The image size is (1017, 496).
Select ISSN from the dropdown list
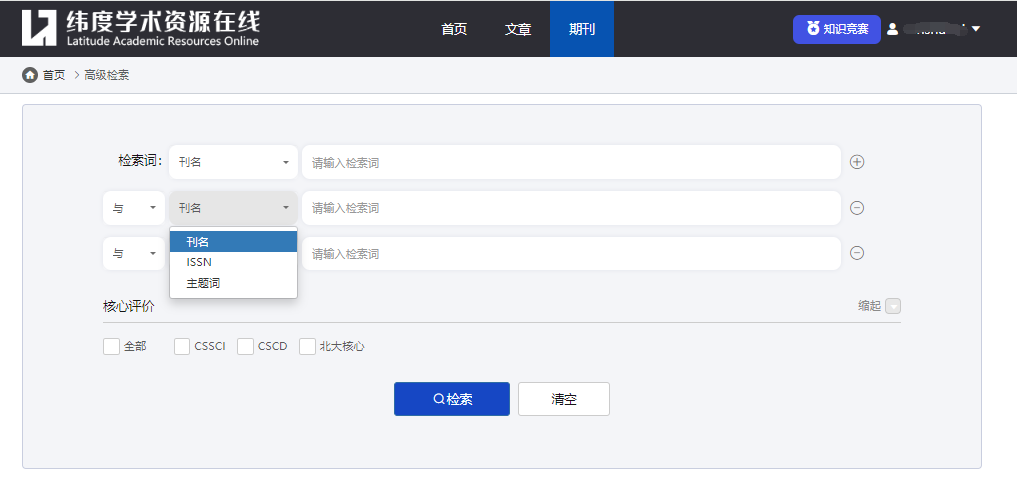click(199, 262)
